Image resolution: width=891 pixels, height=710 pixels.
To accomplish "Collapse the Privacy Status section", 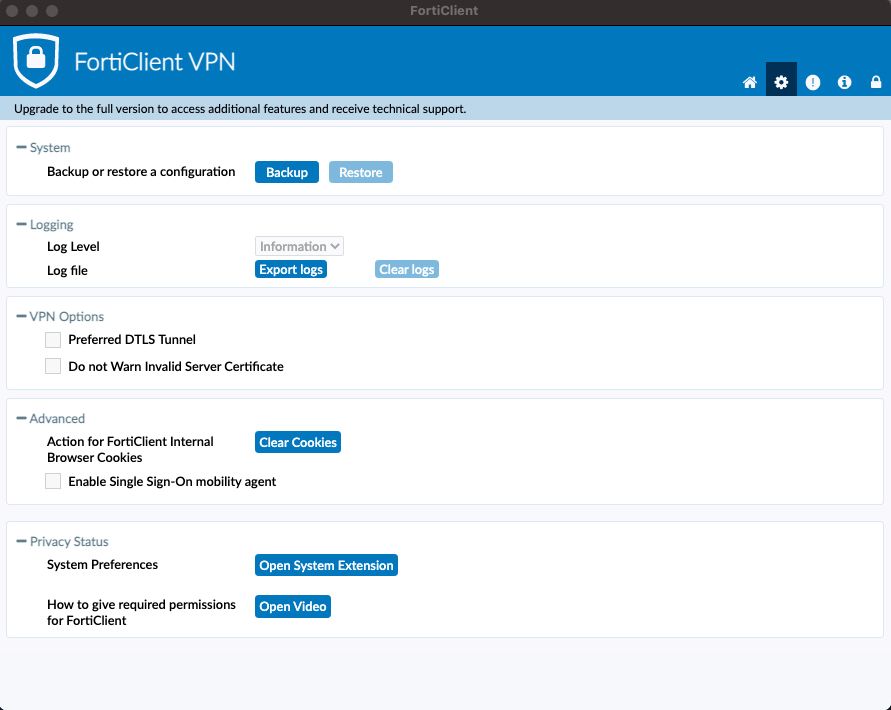I will point(21,542).
